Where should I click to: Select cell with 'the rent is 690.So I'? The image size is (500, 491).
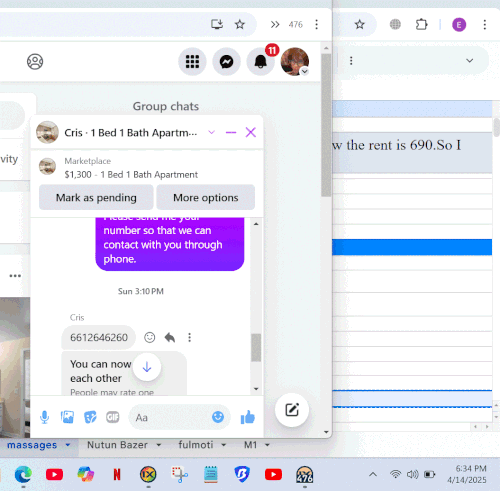(x=412, y=152)
